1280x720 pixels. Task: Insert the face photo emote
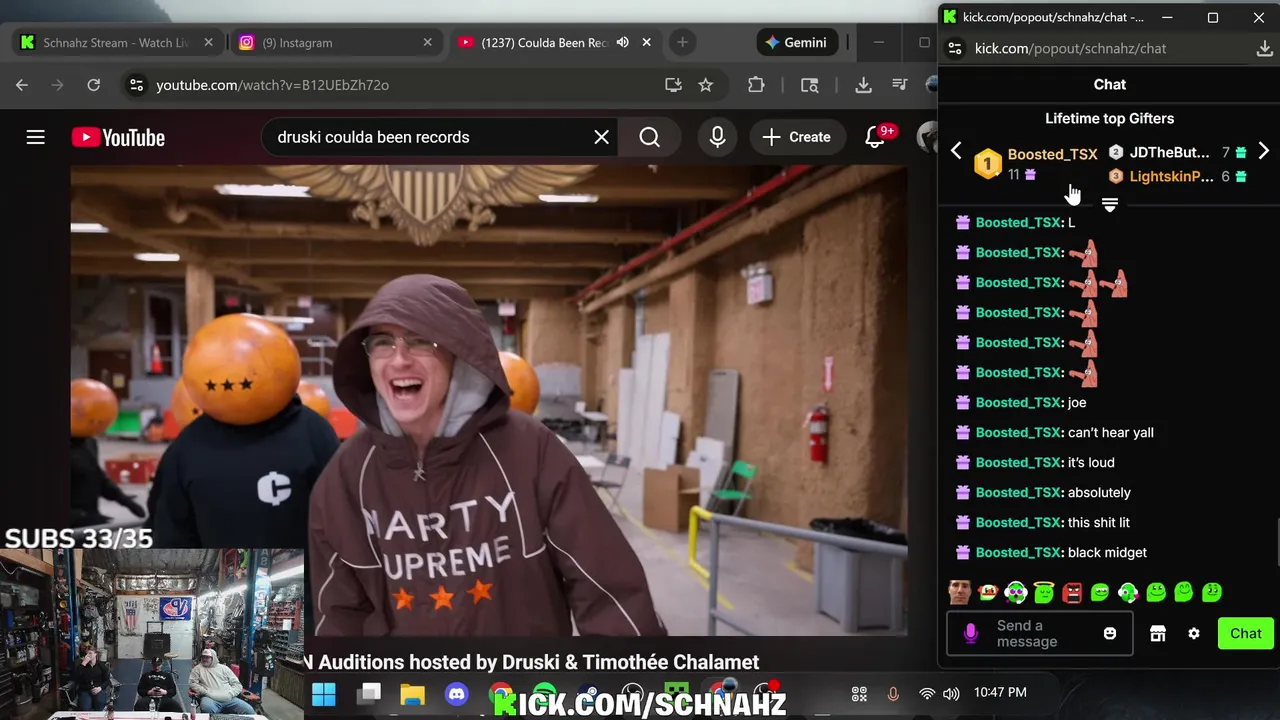coord(960,592)
